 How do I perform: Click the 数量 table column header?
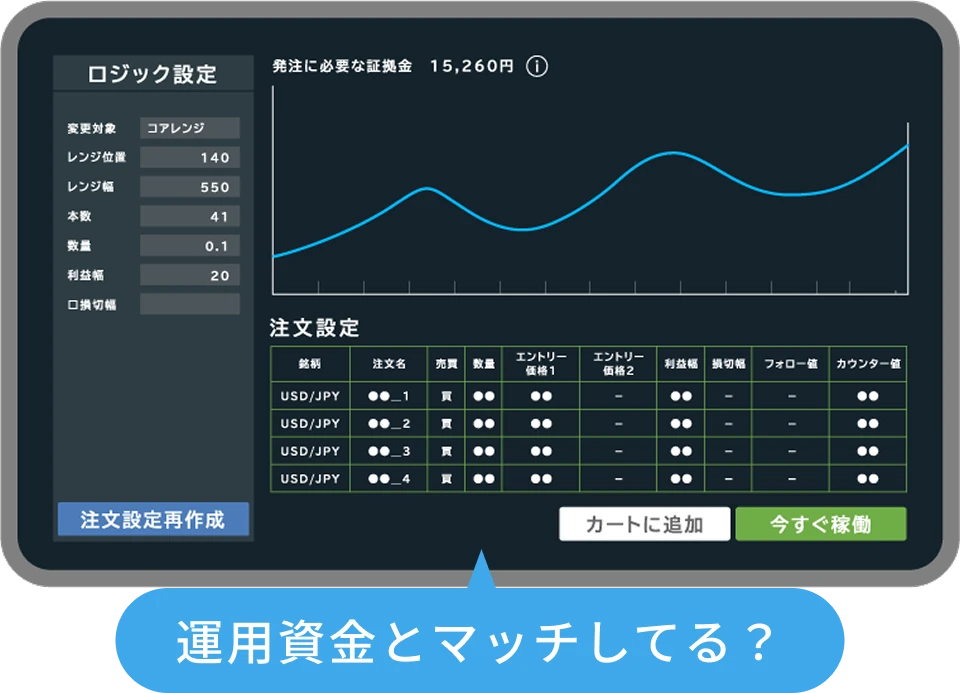point(484,364)
